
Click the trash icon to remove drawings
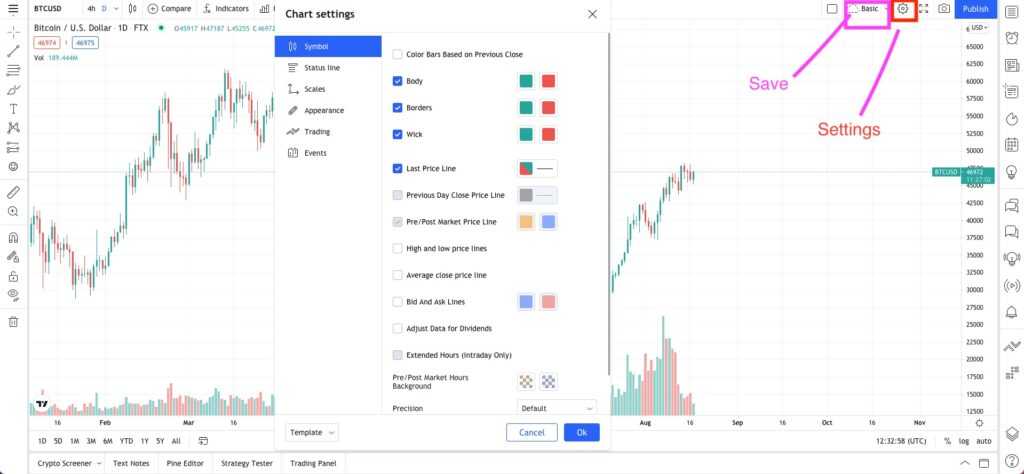[13, 322]
